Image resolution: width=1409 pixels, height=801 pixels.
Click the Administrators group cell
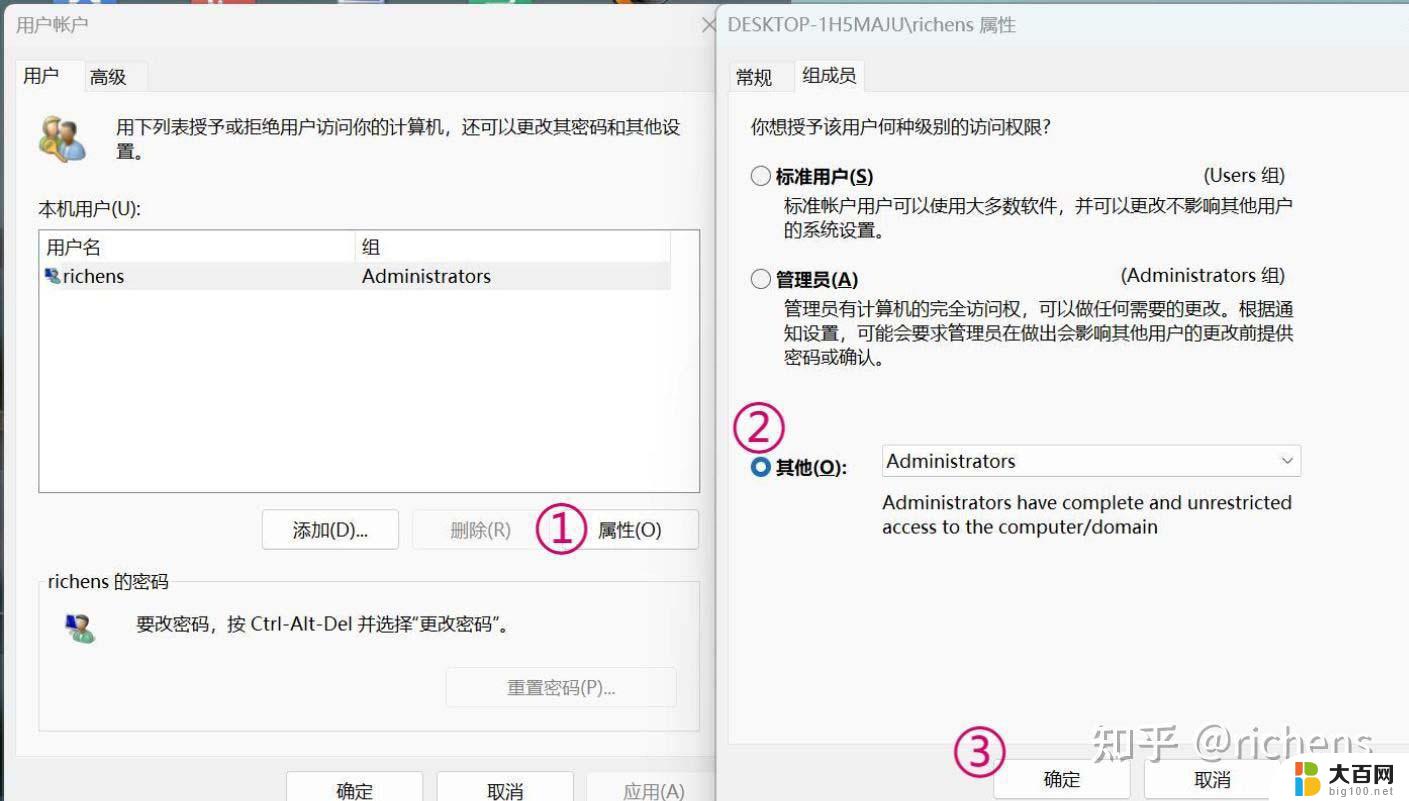coord(427,276)
